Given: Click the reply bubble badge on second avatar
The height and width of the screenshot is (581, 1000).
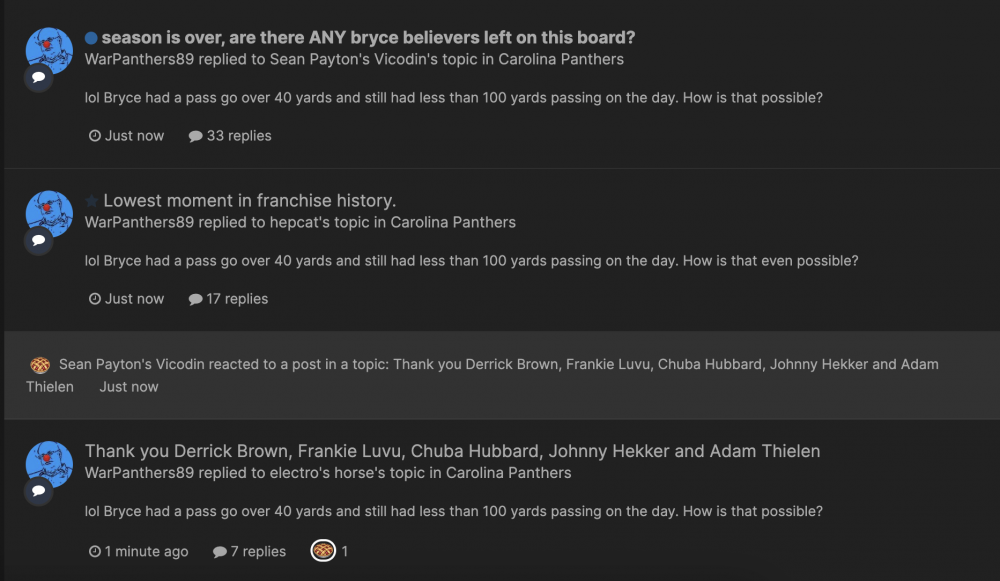Looking at the screenshot, I should tap(38, 241).
